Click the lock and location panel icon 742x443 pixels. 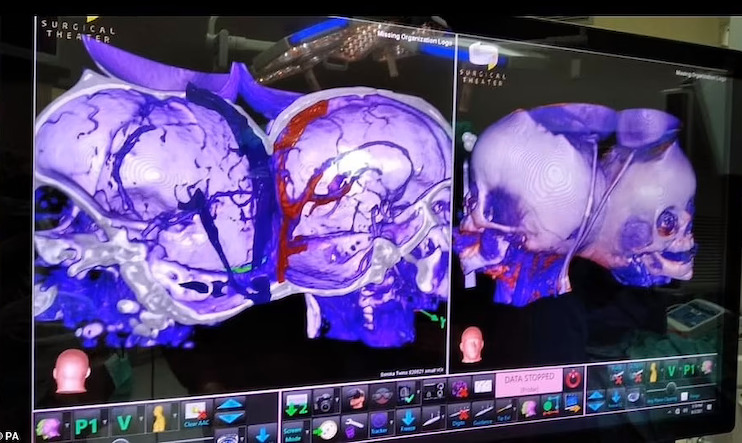click(435, 391)
